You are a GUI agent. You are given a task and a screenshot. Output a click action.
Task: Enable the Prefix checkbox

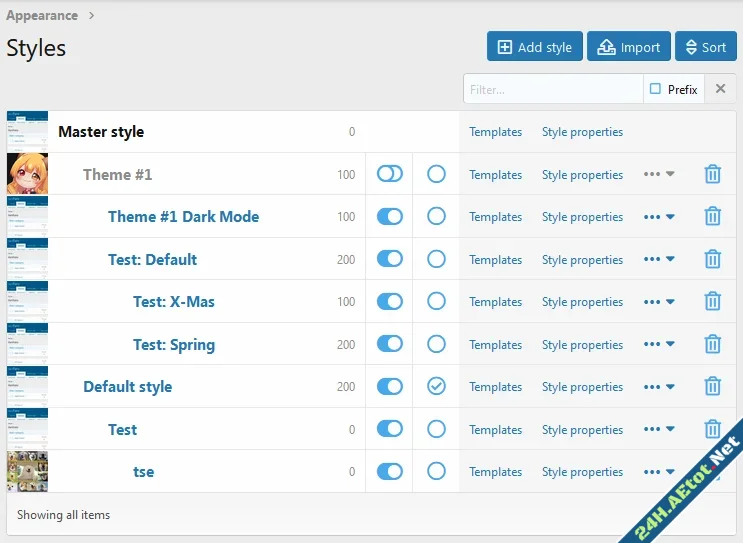[x=656, y=89]
